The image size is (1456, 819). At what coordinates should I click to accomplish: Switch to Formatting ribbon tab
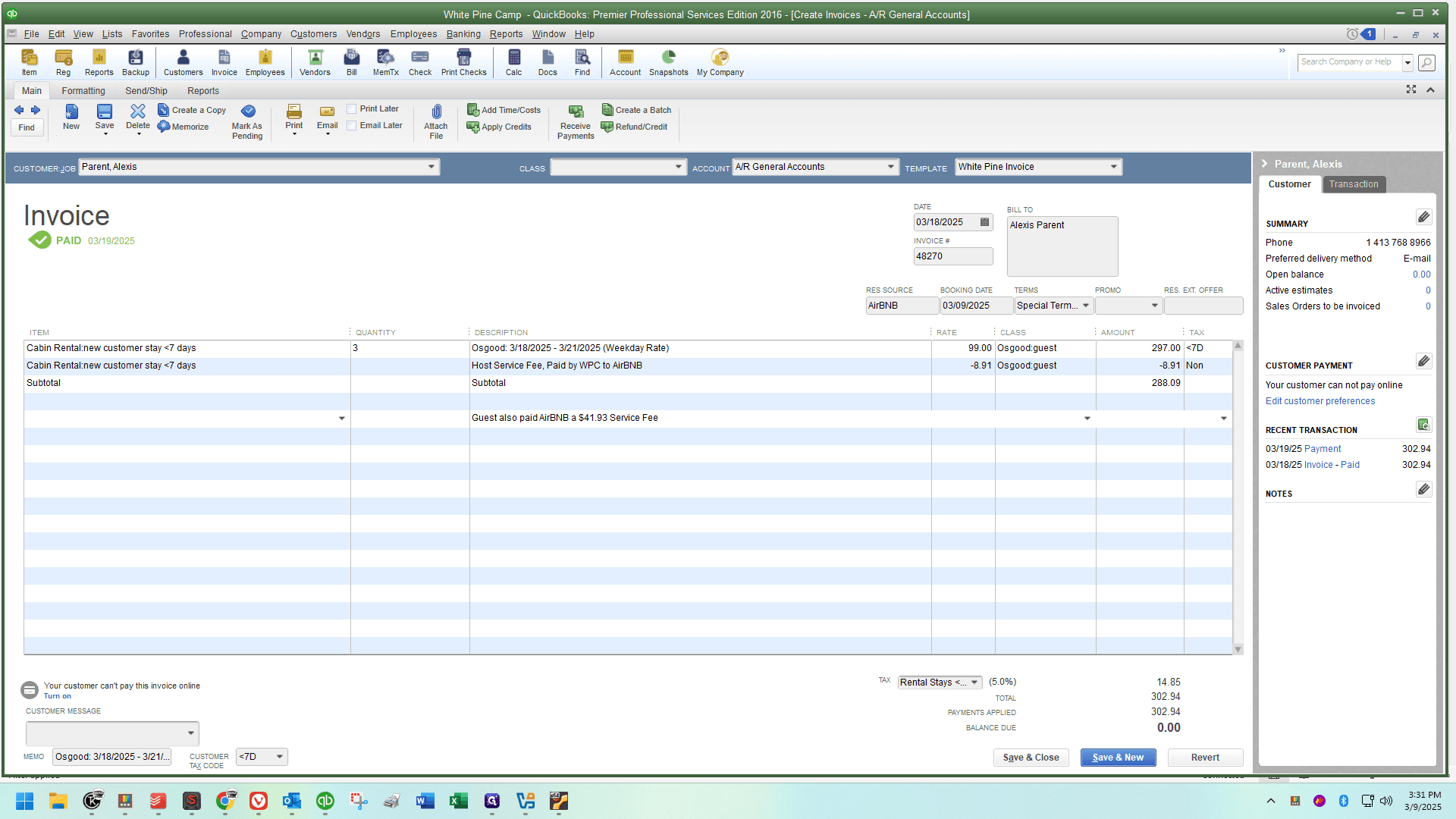(x=83, y=91)
